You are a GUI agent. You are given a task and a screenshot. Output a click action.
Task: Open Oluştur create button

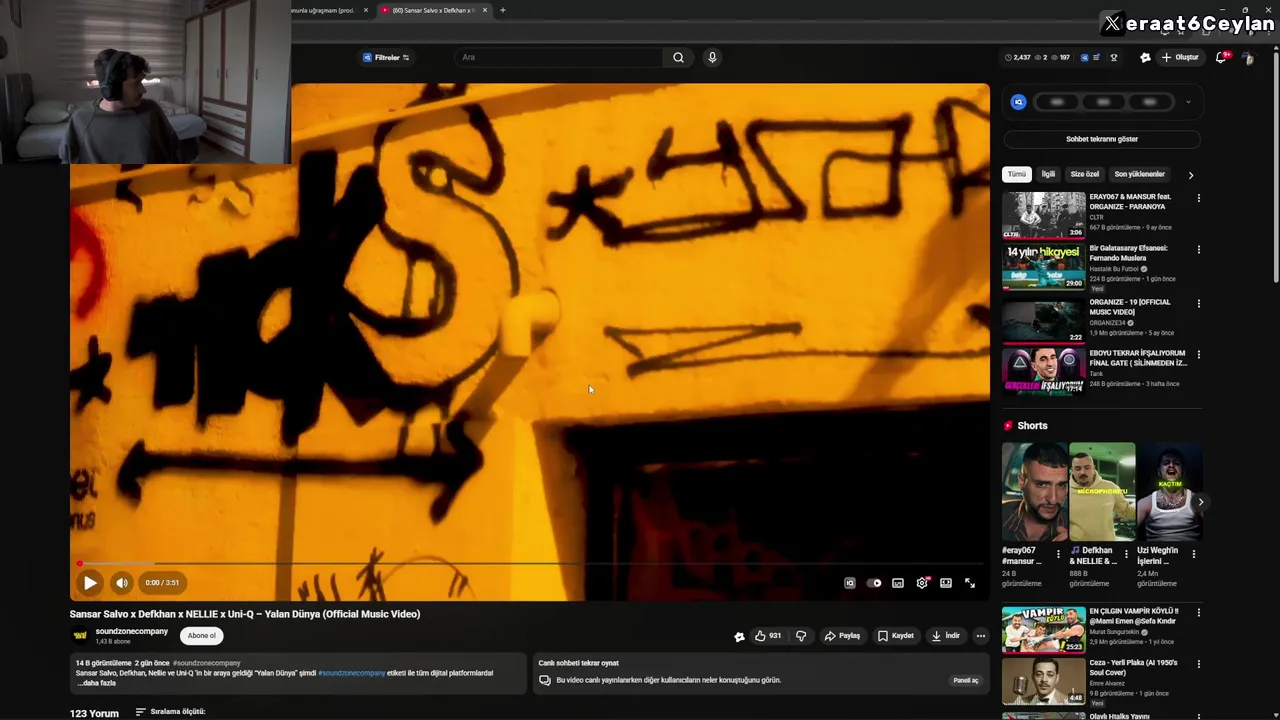(x=1180, y=58)
